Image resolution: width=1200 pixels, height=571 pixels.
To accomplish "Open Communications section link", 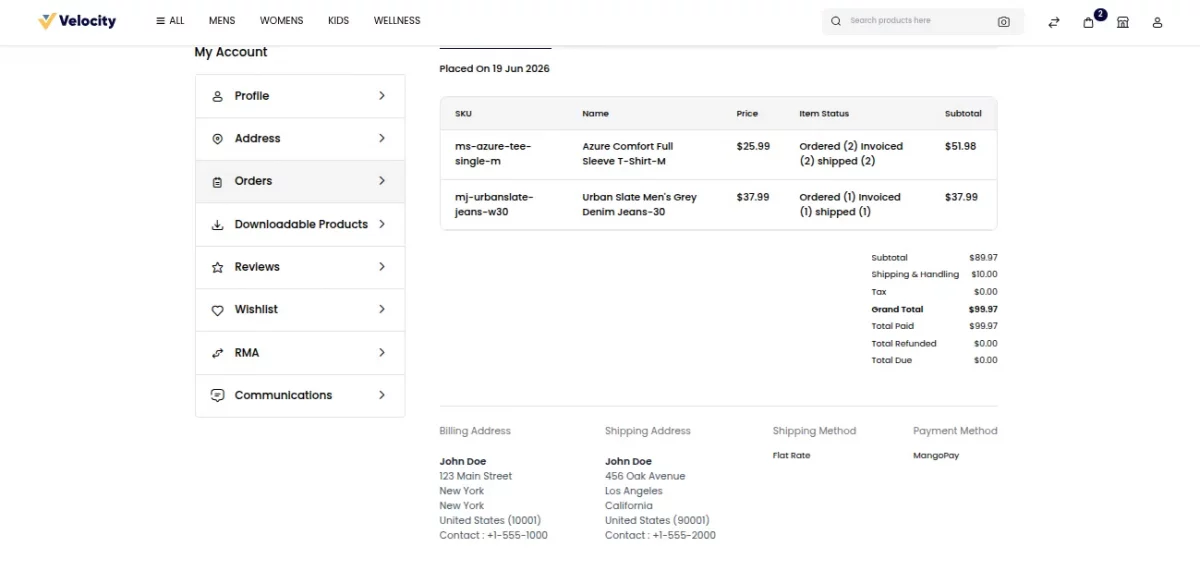I will click(300, 395).
